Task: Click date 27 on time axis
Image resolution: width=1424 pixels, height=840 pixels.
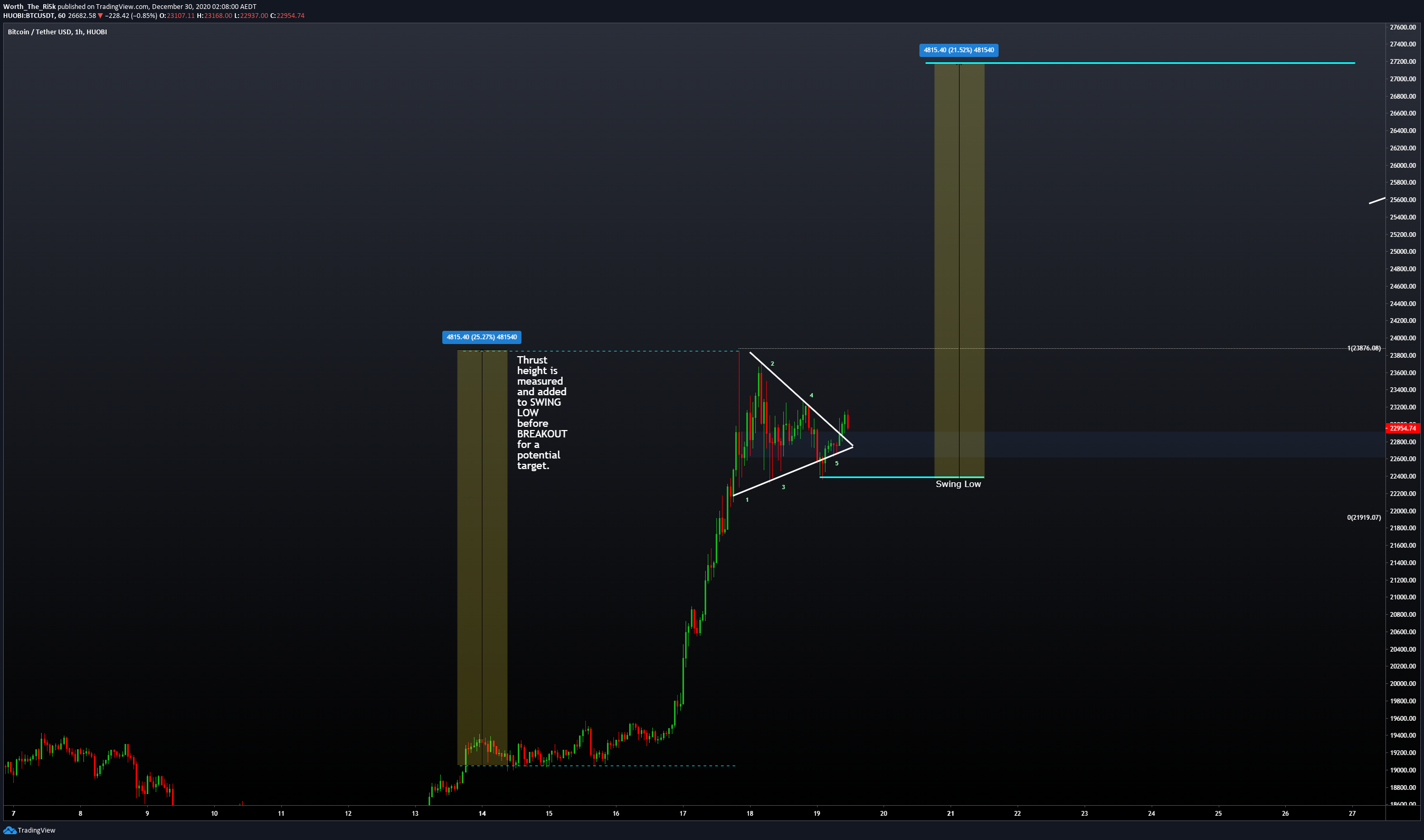Action: pyautogui.click(x=1352, y=814)
